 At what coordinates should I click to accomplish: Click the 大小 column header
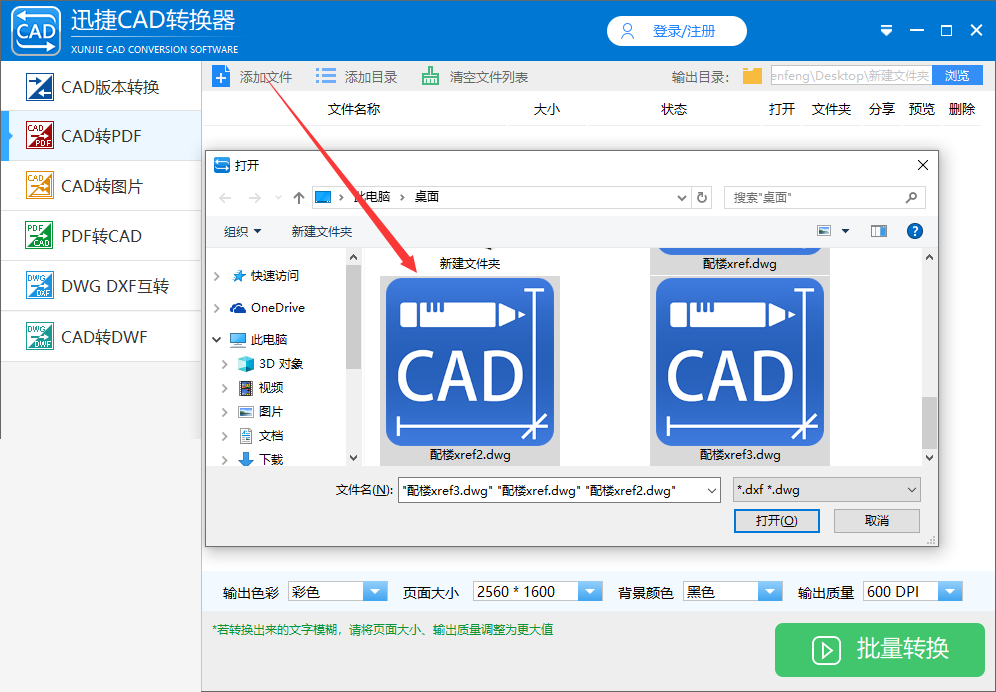click(546, 109)
